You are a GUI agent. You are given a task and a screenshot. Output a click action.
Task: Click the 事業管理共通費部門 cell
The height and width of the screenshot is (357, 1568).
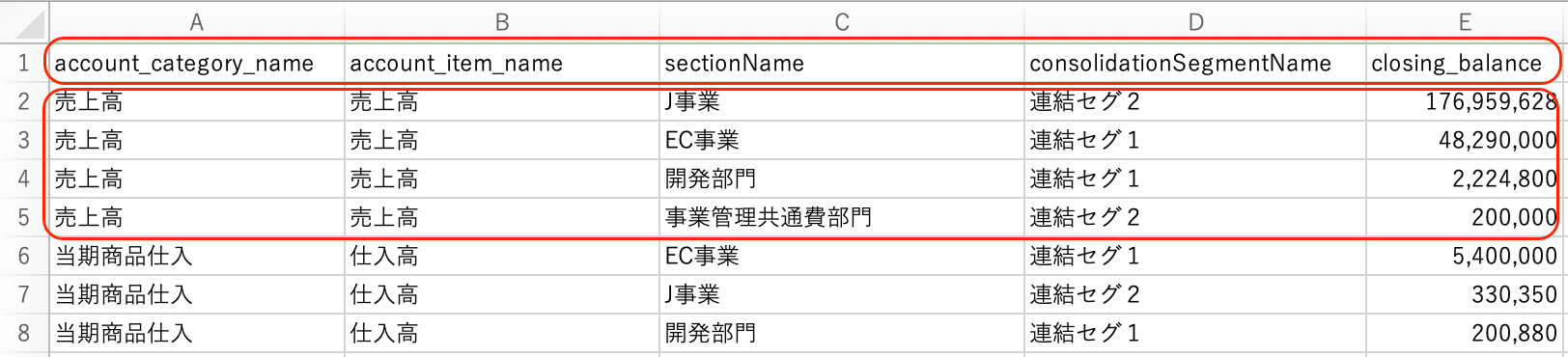click(x=842, y=217)
